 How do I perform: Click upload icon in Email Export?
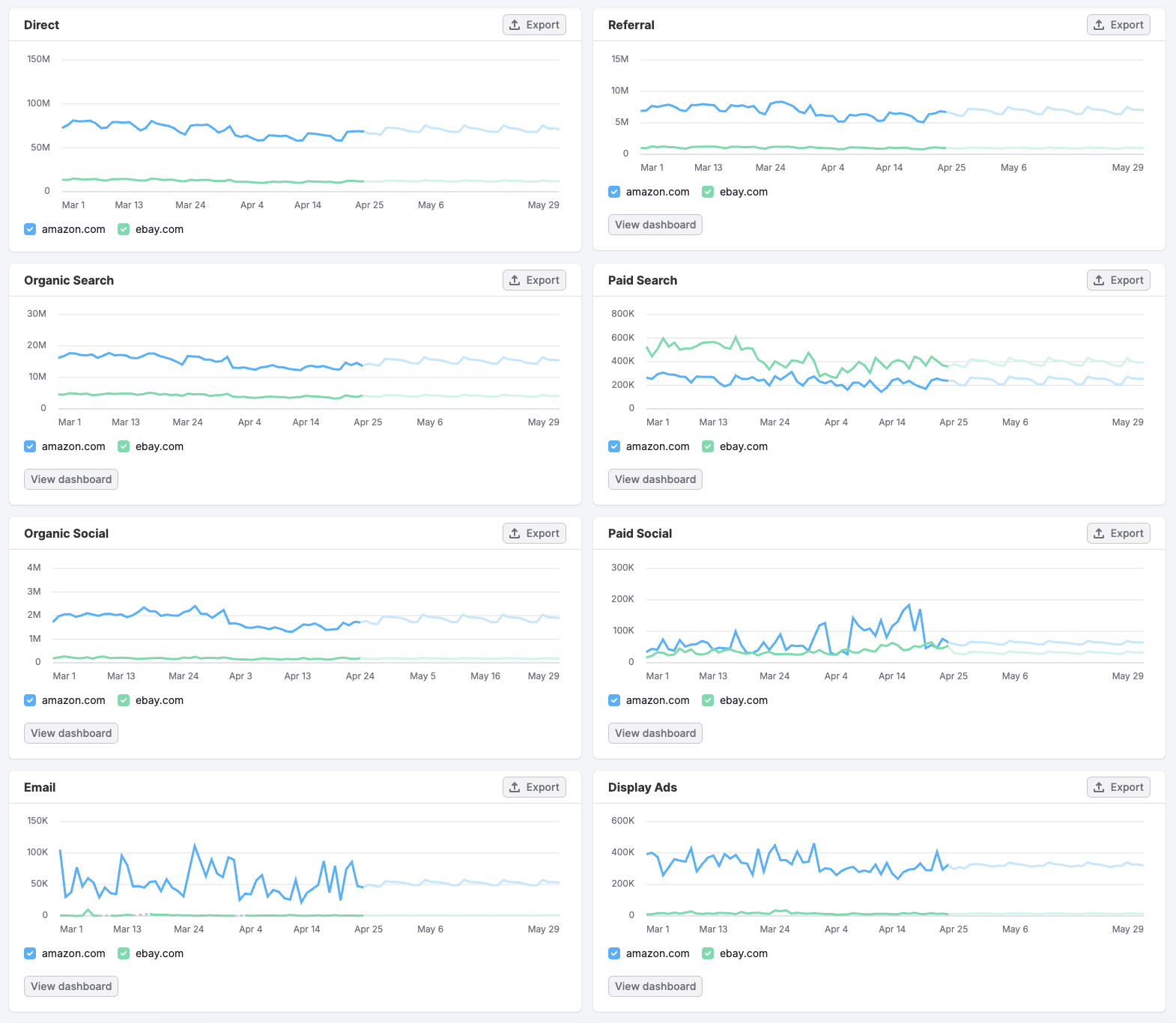pos(515,787)
